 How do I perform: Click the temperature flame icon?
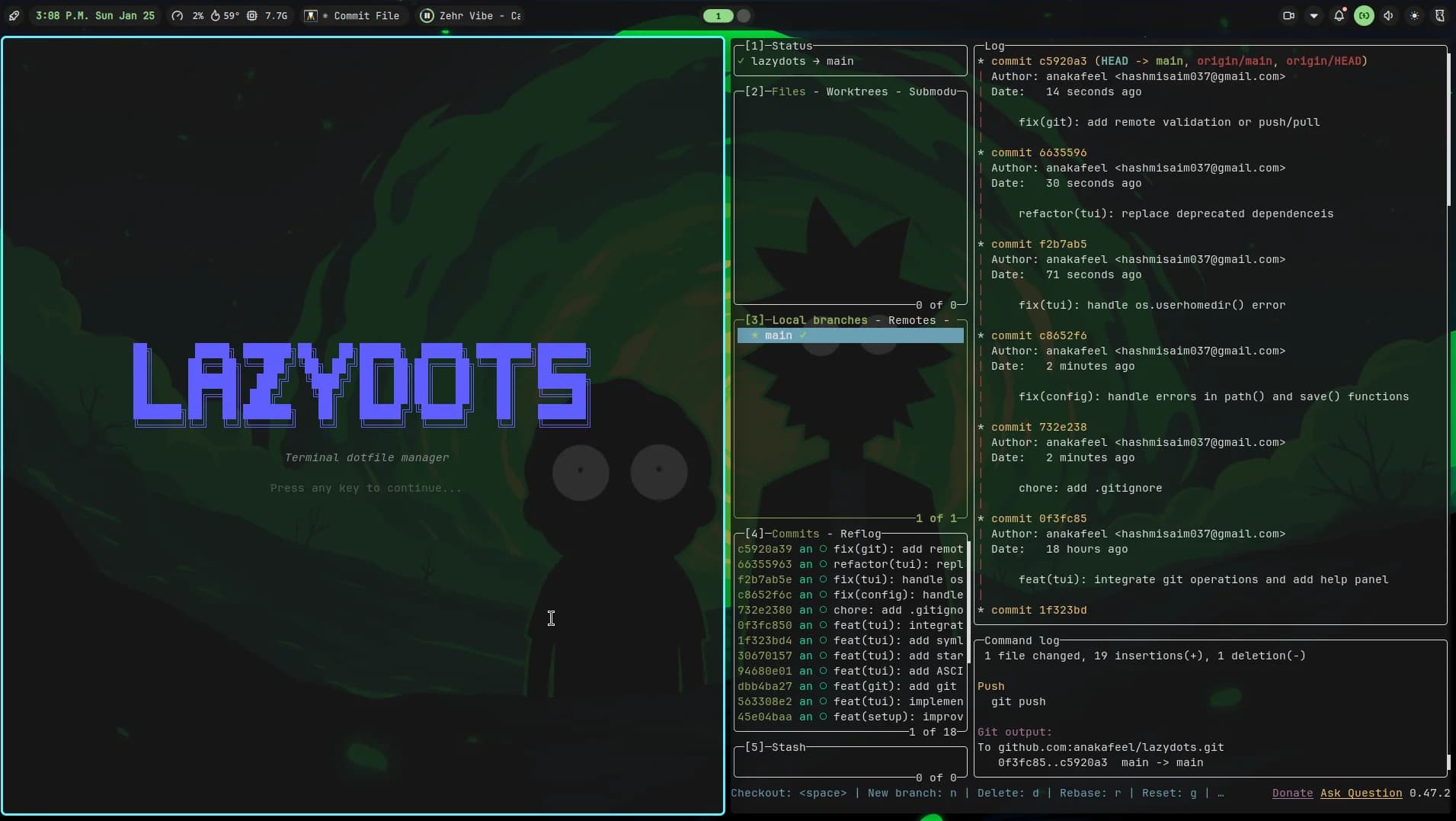click(x=215, y=15)
